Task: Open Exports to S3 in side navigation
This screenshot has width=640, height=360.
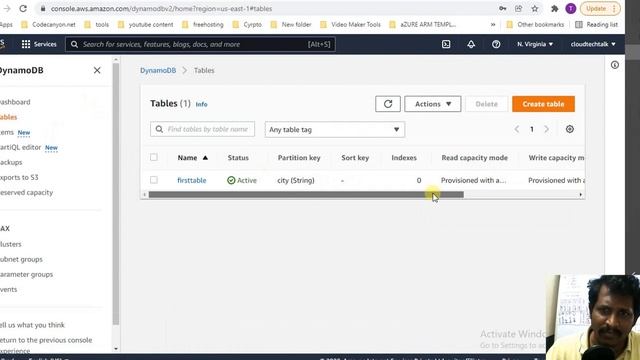Action: click(x=19, y=178)
